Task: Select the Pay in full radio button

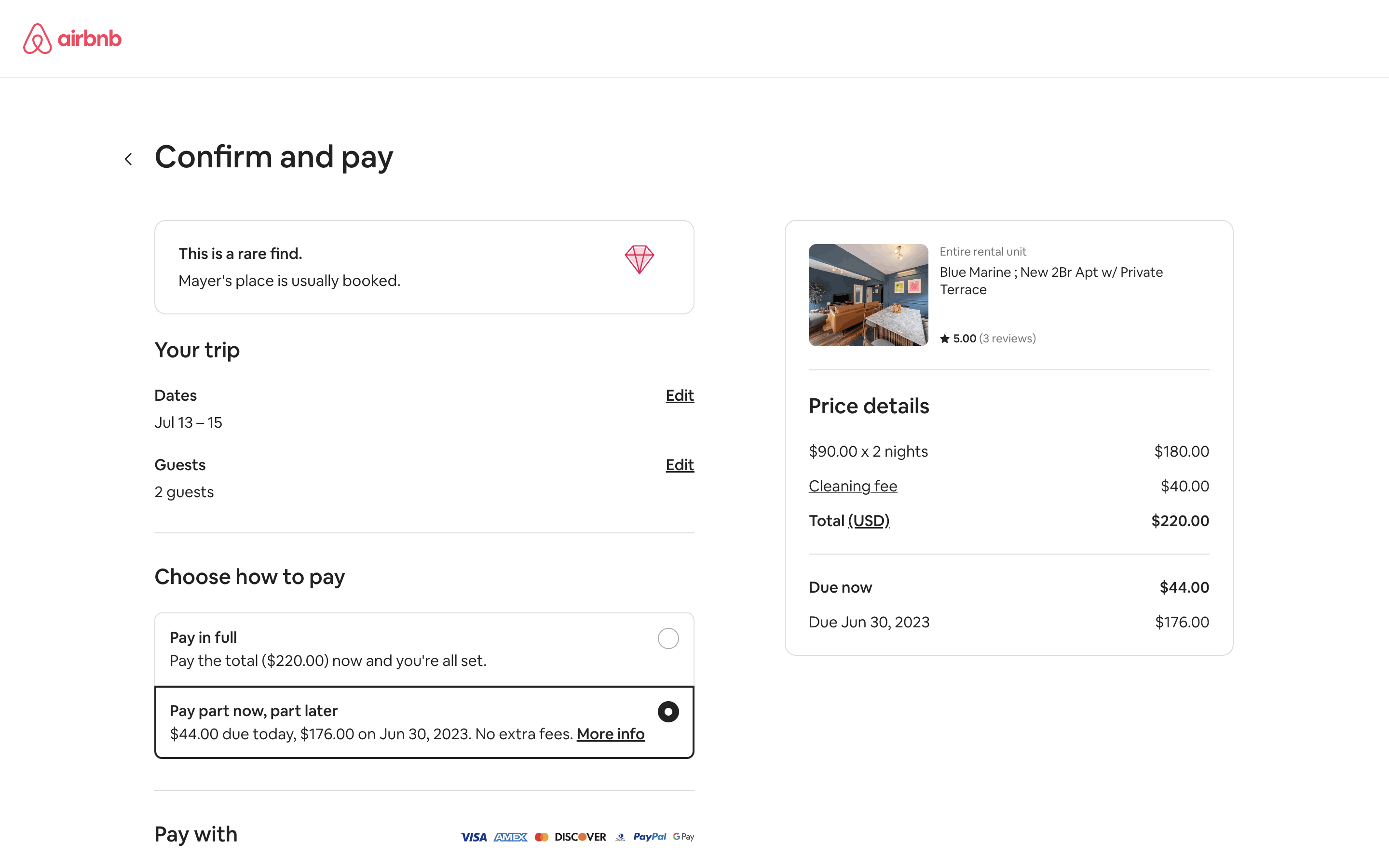Action: click(x=668, y=638)
